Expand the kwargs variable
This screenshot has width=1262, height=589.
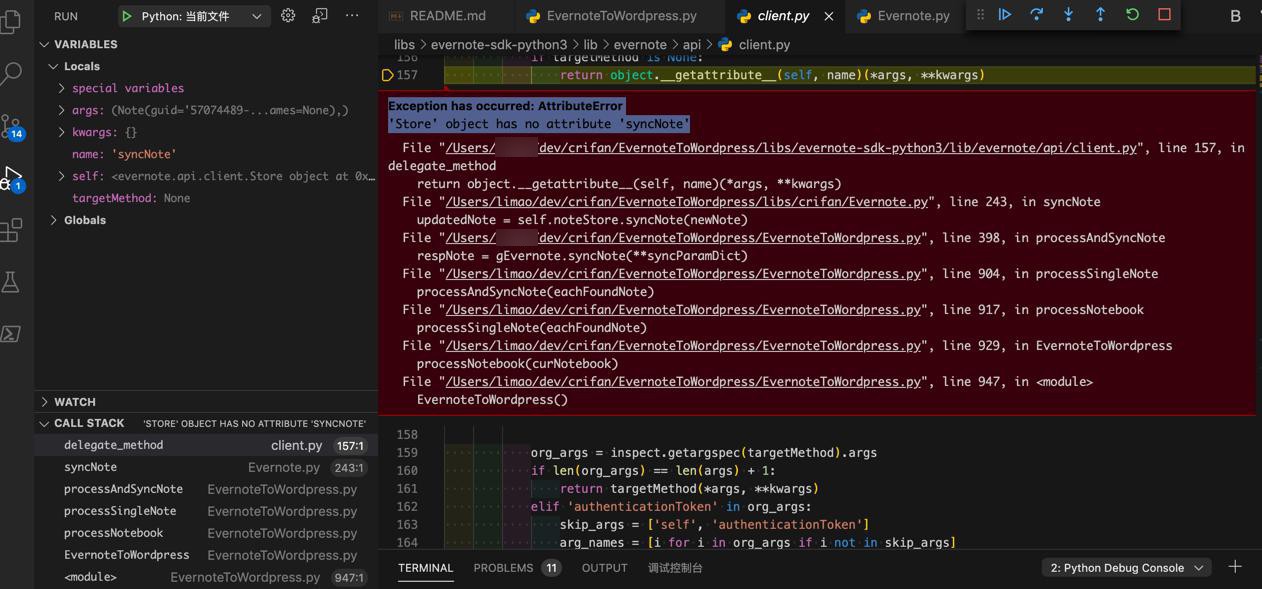pyautogui.click(x=62, y=132)
